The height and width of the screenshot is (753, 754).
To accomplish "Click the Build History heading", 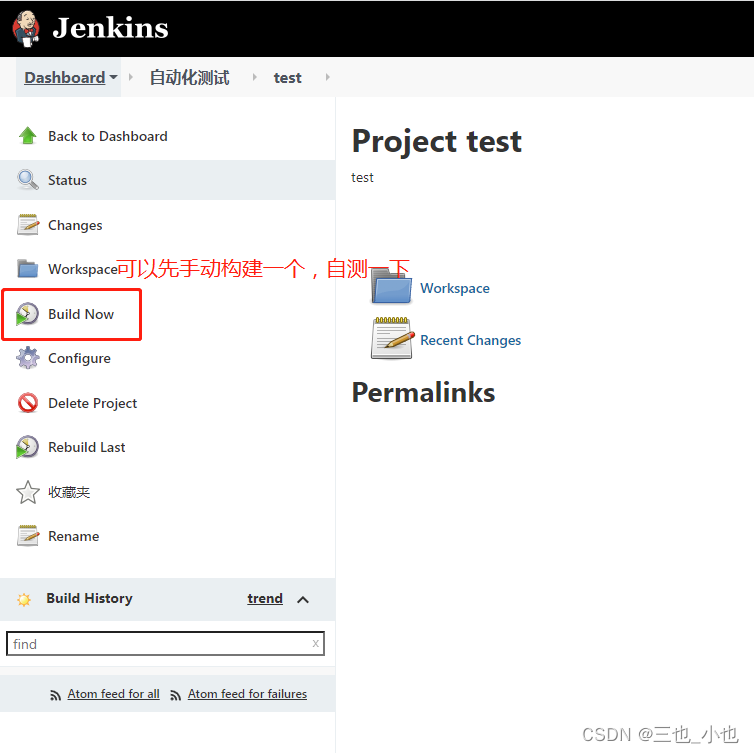I will point(89,598).
